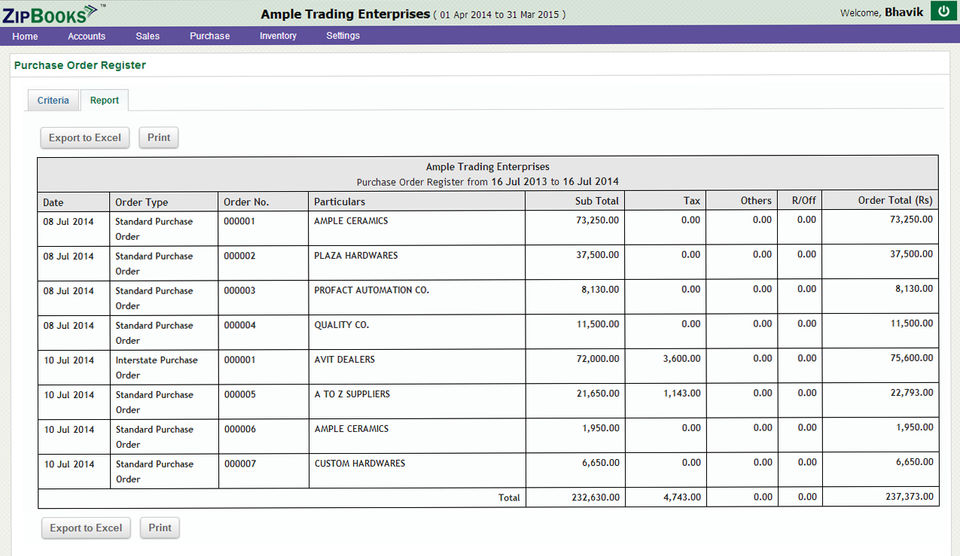
Task: Open the Purchase menu
Action: point(209,36)
